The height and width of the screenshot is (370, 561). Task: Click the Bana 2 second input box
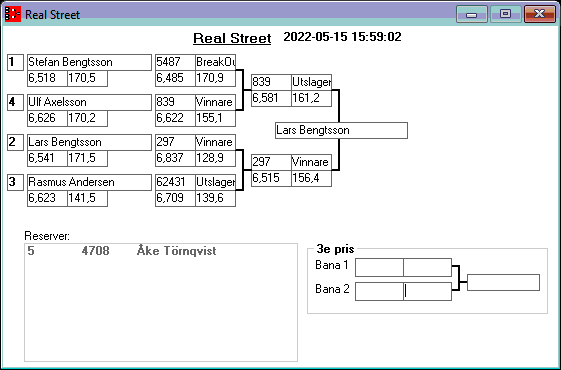(428, 291)
